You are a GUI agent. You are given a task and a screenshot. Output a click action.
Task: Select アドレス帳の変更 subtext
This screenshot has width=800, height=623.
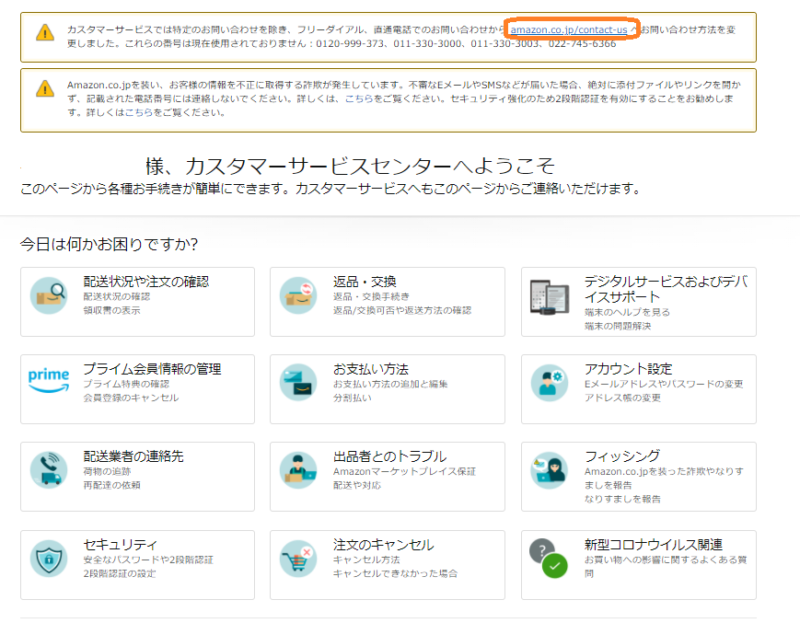pos(622,397)
